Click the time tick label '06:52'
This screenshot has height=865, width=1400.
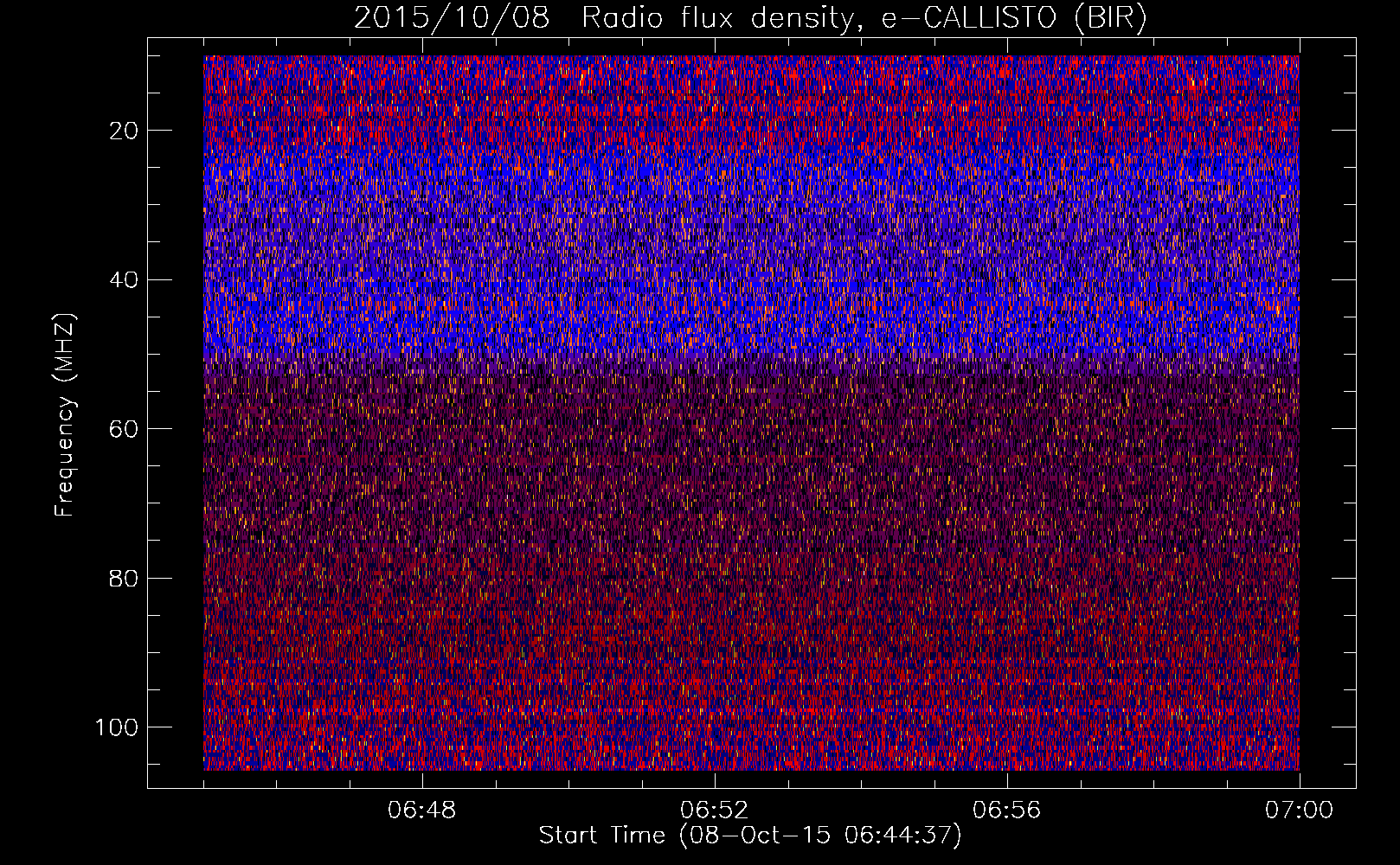coord(715,811)
